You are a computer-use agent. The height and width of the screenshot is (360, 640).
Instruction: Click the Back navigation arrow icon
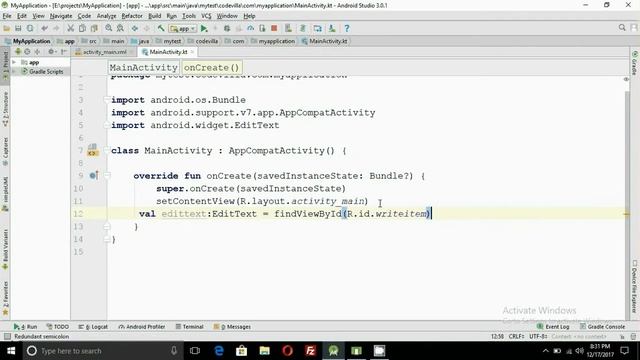coord(134,29)
